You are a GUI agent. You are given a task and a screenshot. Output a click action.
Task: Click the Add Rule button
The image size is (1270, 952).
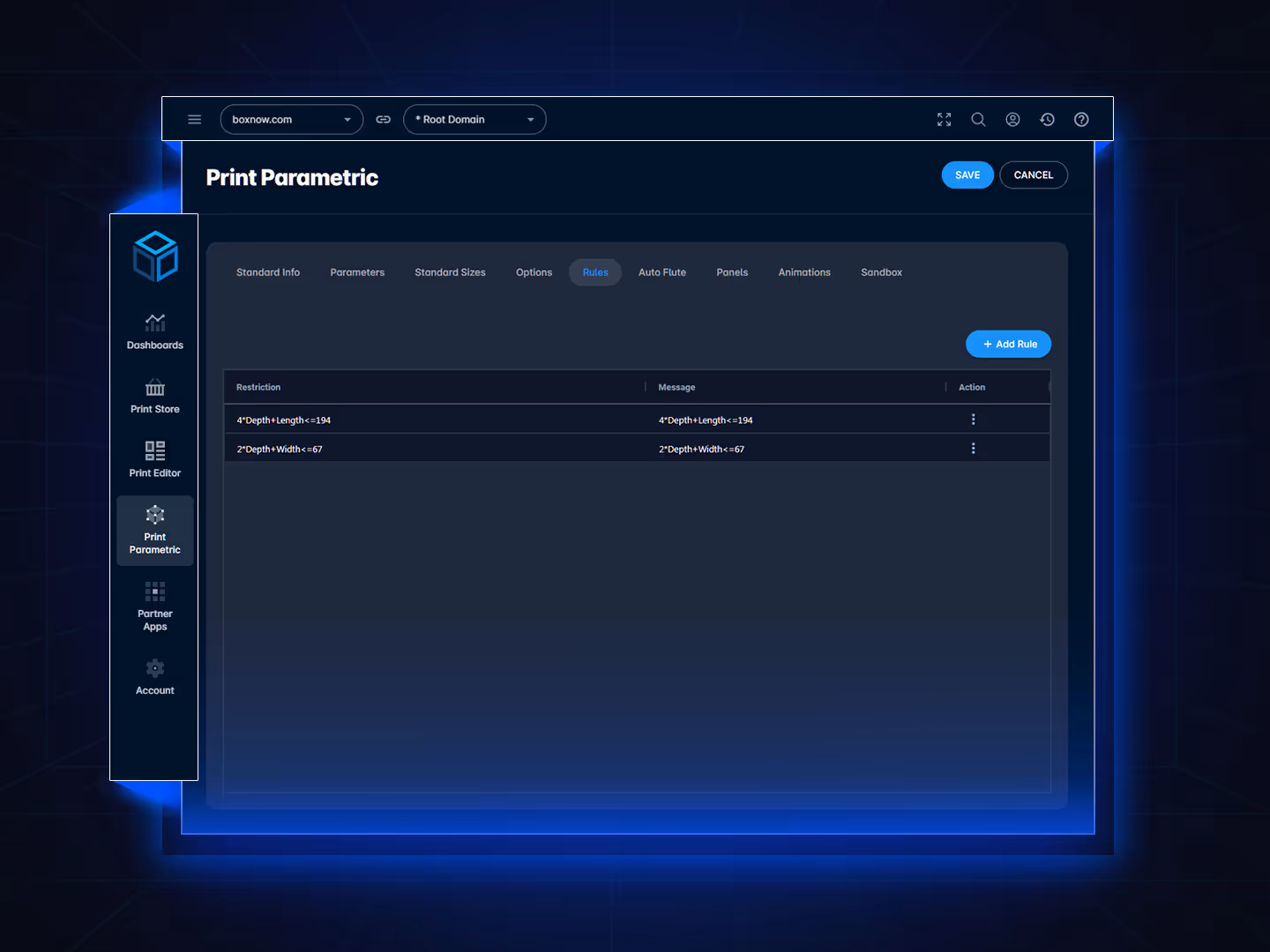pos(1008,345)
